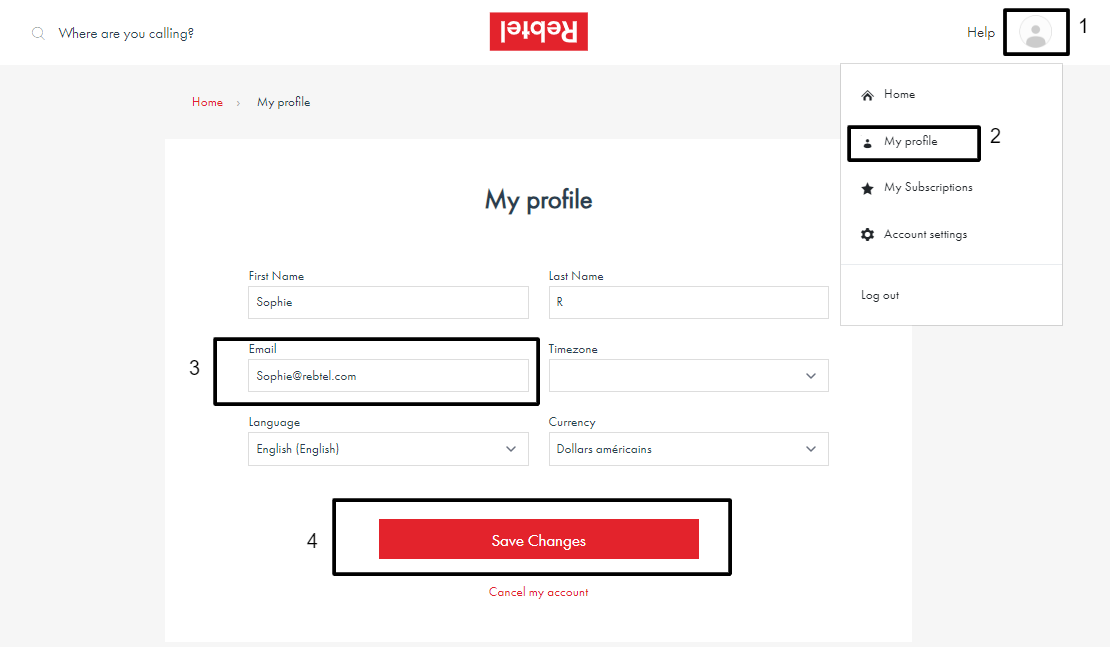This screenshot has width=1110, height=647.
Task: Choose My Subscriptions menu entry
Action: 928,188
